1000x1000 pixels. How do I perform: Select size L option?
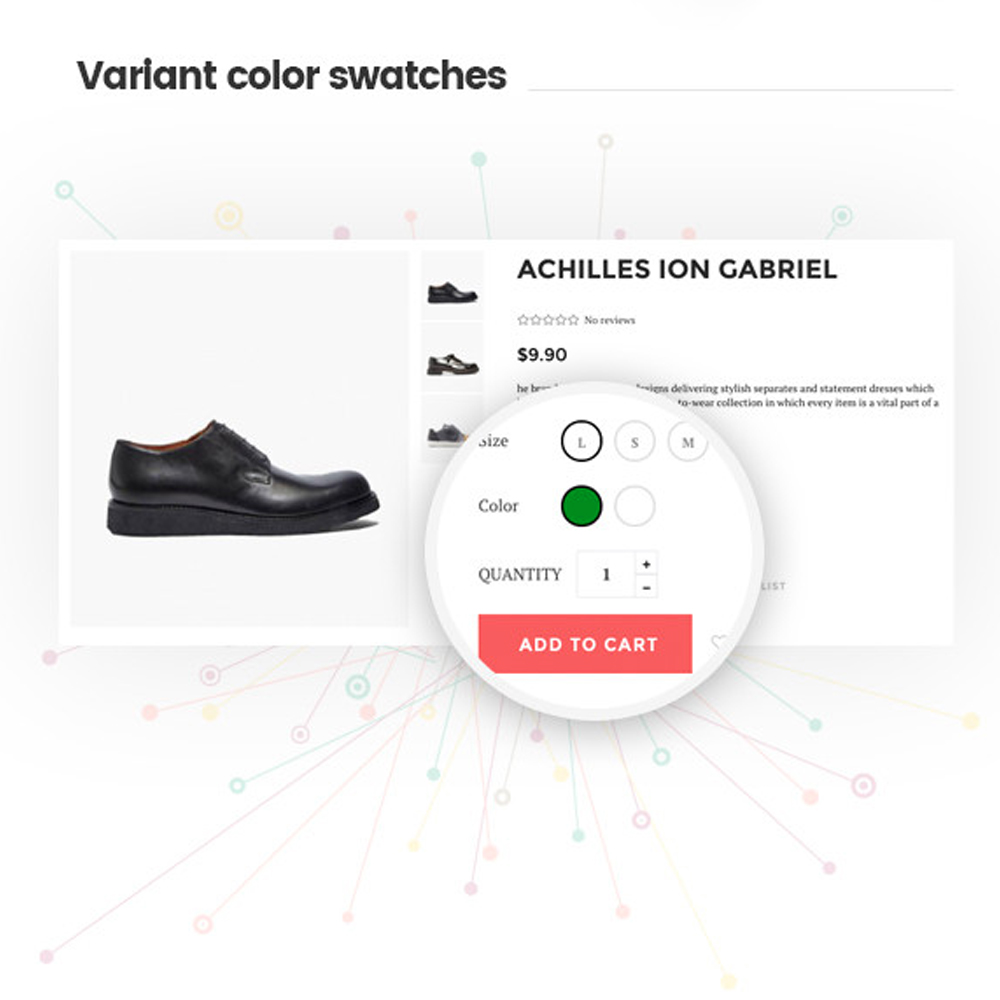[581, 441]
